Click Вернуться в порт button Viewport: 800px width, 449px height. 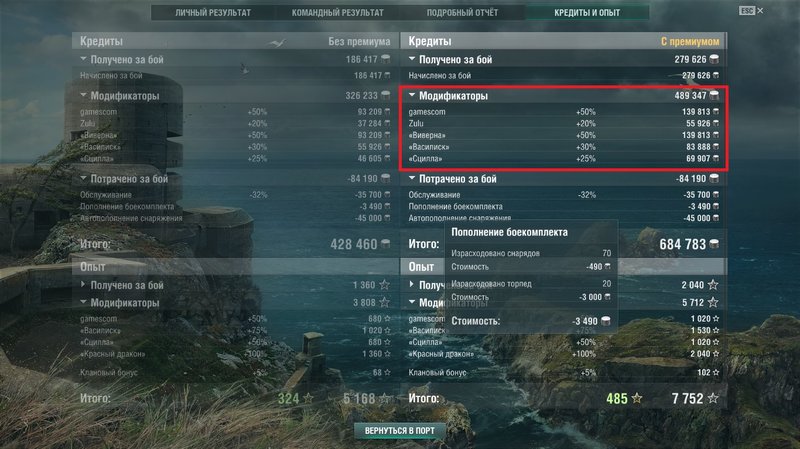[x=399, y=431]
